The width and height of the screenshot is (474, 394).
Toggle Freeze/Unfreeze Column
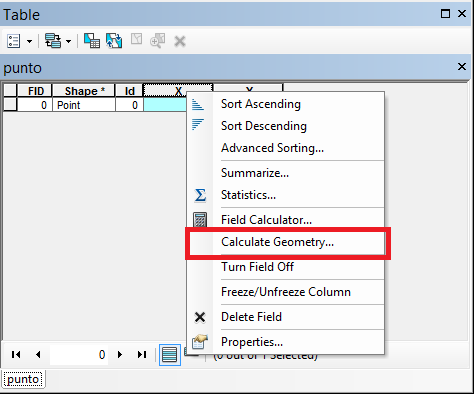pyautogui.click(x=286, y=292)
